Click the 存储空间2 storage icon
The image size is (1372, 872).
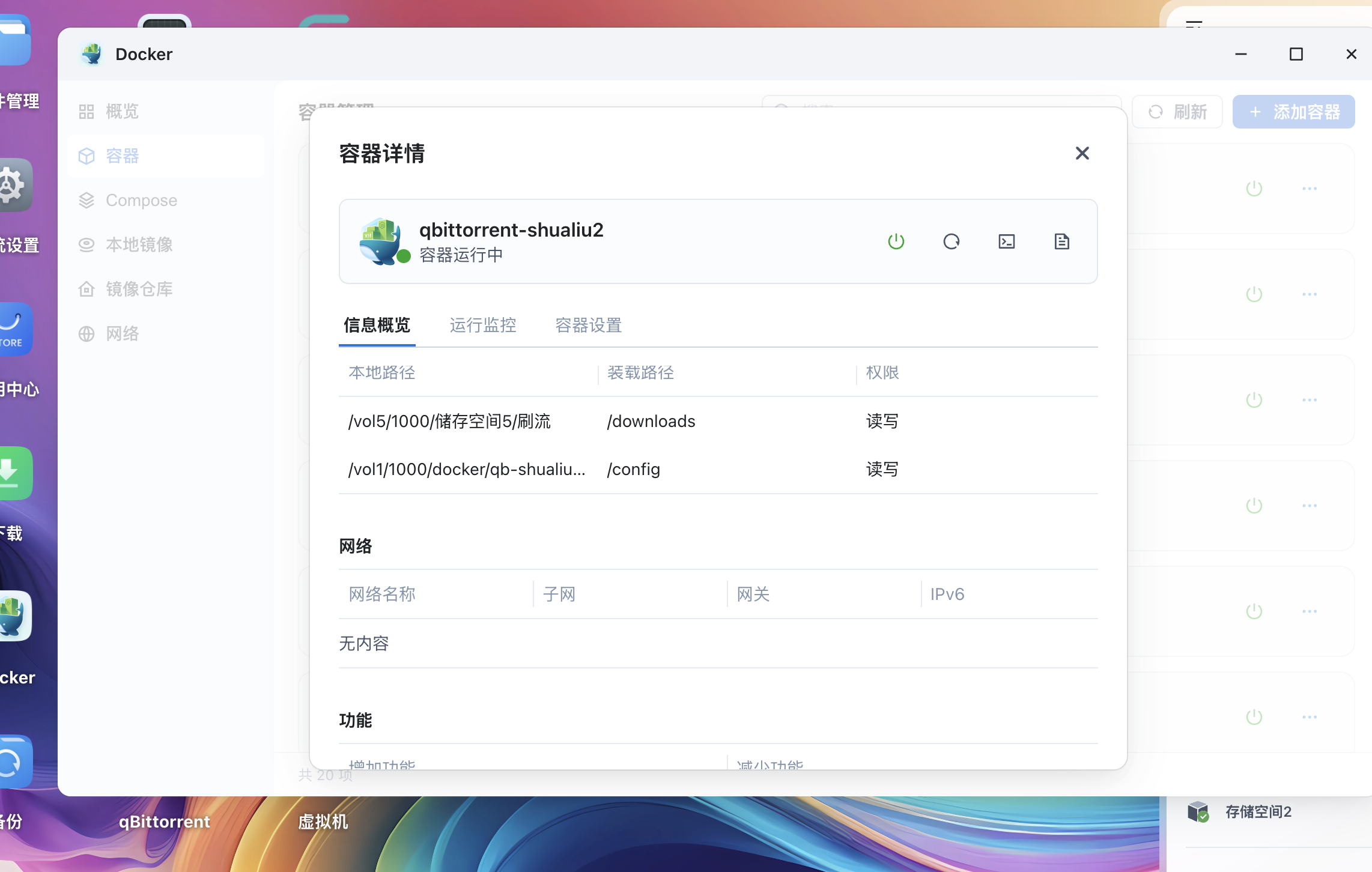click(1198, 812)
